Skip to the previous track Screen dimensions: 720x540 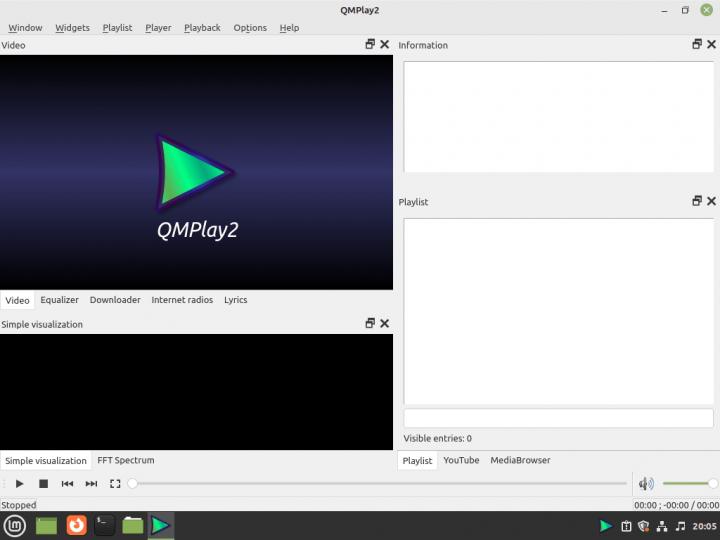(67, 484)
